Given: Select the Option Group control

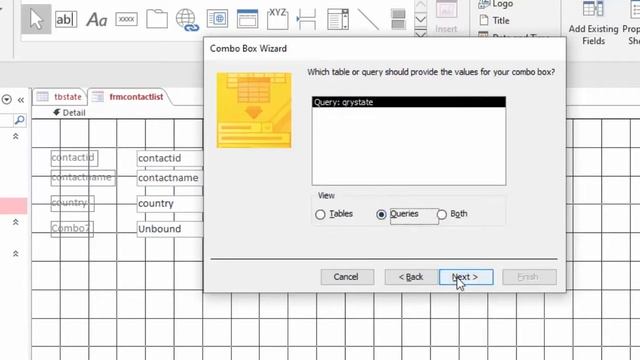Looking at the screenshot, I should click(x=278, y=19).
